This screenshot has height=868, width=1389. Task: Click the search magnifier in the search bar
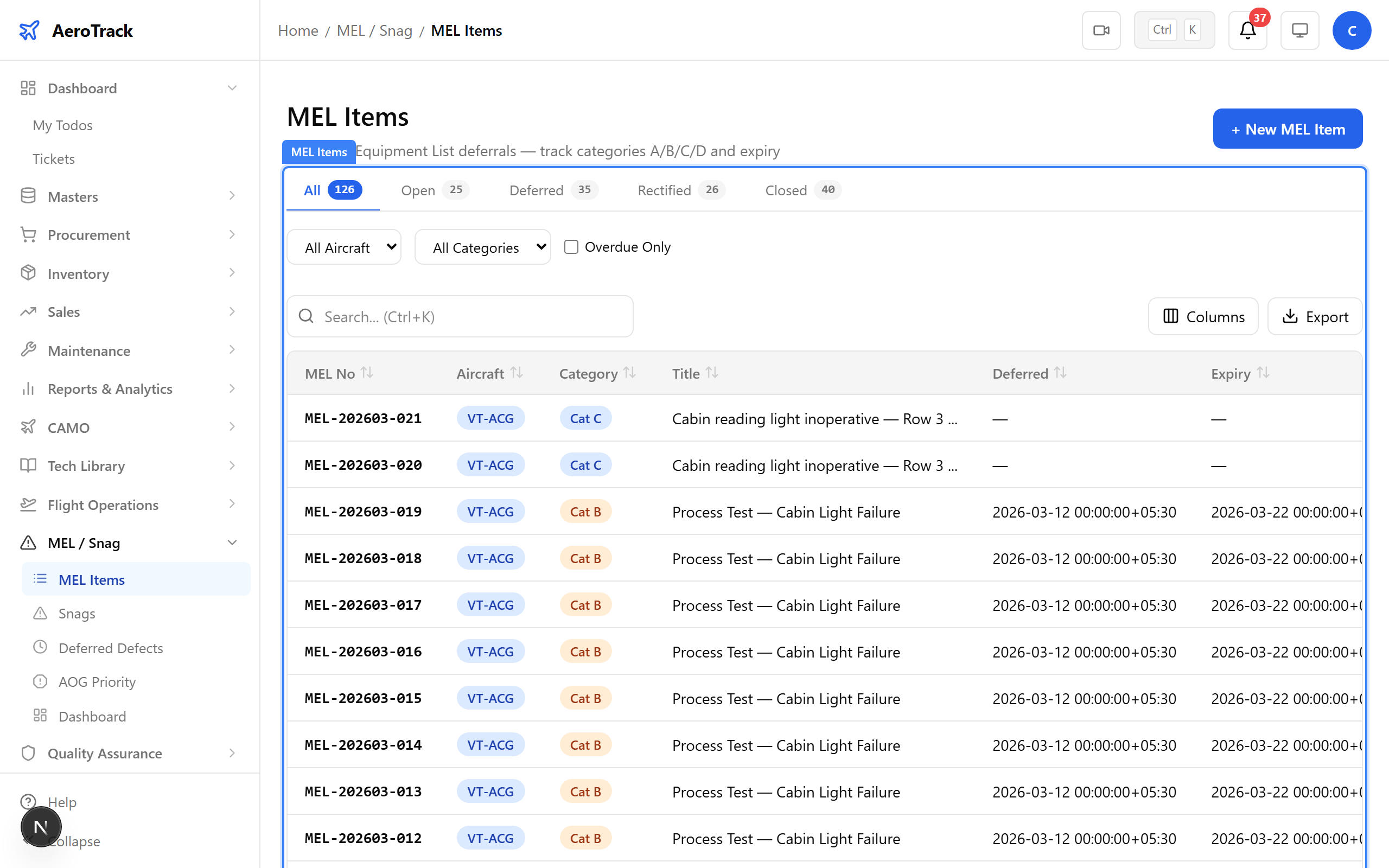click(x=306, y=316)
